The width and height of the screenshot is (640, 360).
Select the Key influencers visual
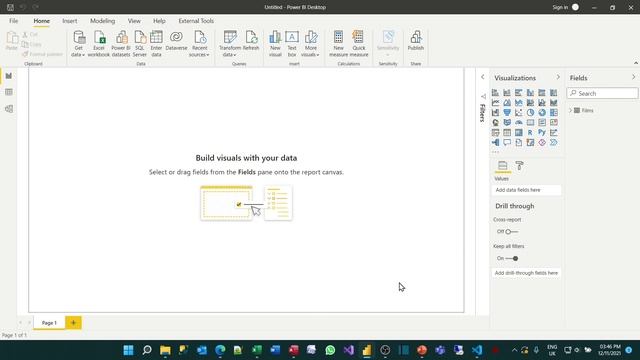[x=553, y=132]
